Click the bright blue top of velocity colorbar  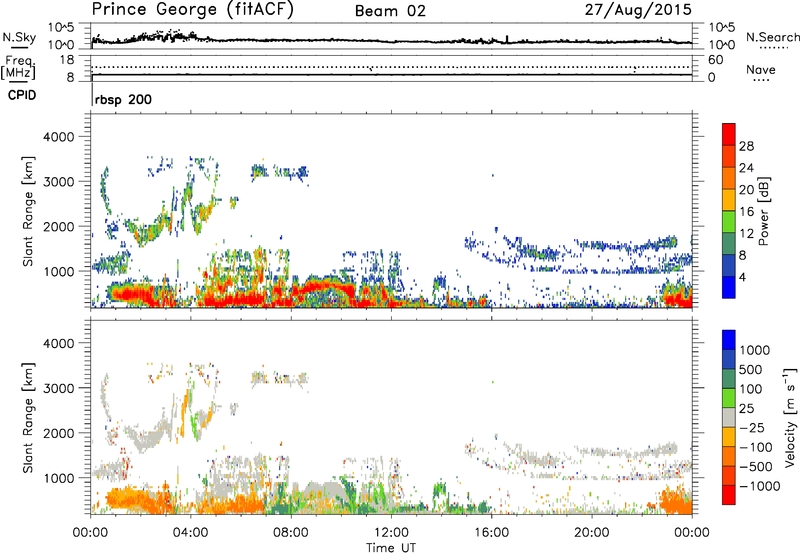click(729, 340)
